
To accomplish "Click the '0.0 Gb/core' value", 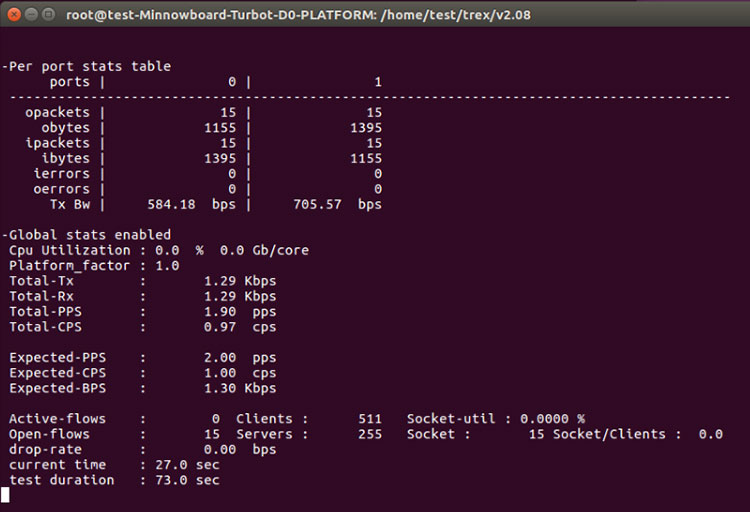I will click(265, 250).
